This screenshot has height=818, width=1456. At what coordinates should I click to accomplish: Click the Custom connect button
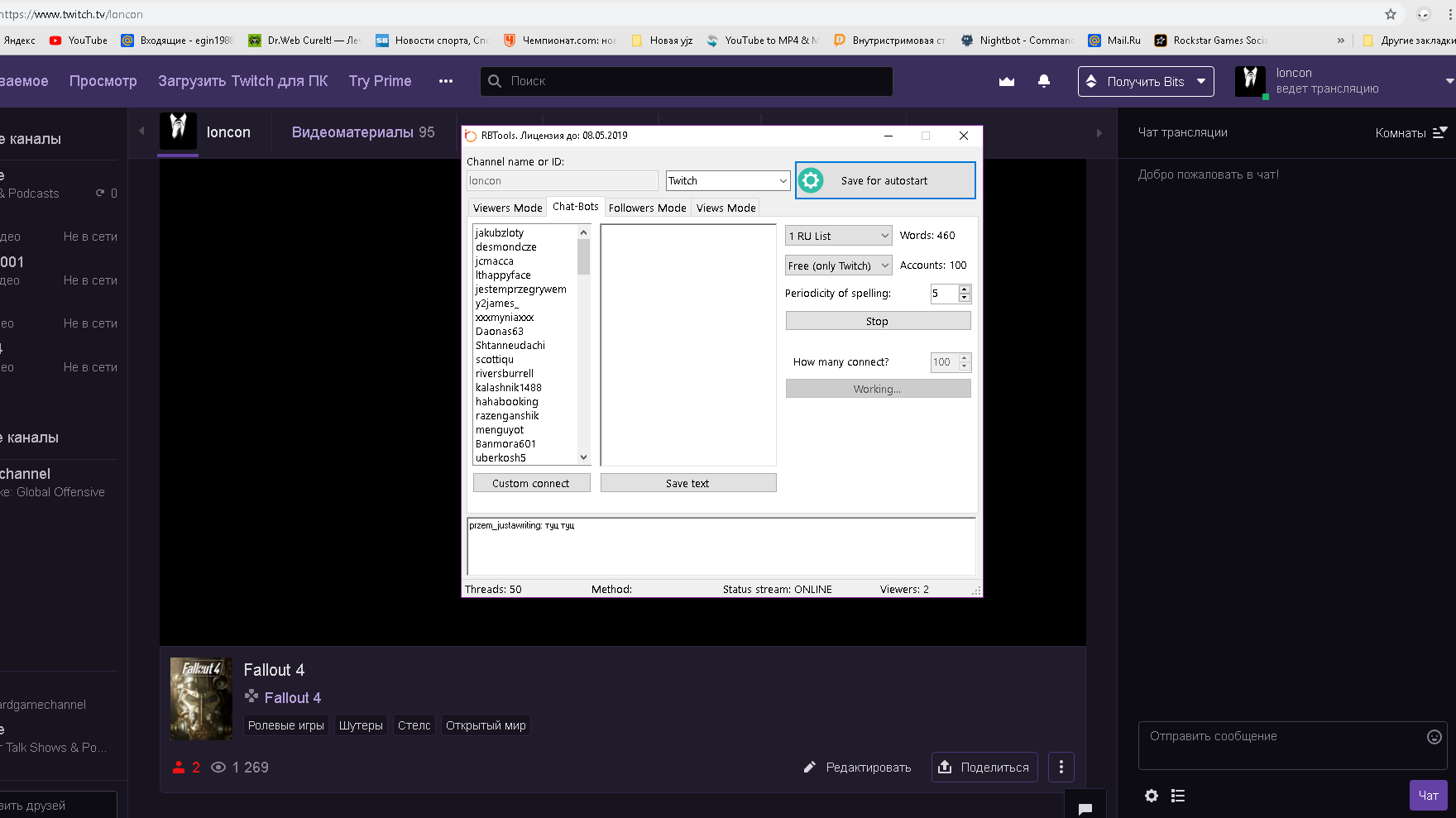point(531,484)
